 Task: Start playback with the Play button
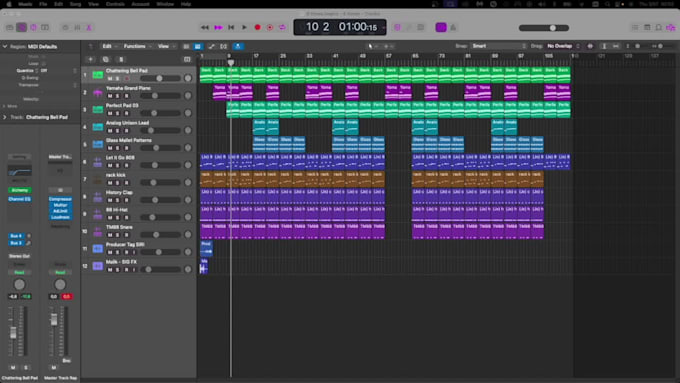(x=244, y=27)
